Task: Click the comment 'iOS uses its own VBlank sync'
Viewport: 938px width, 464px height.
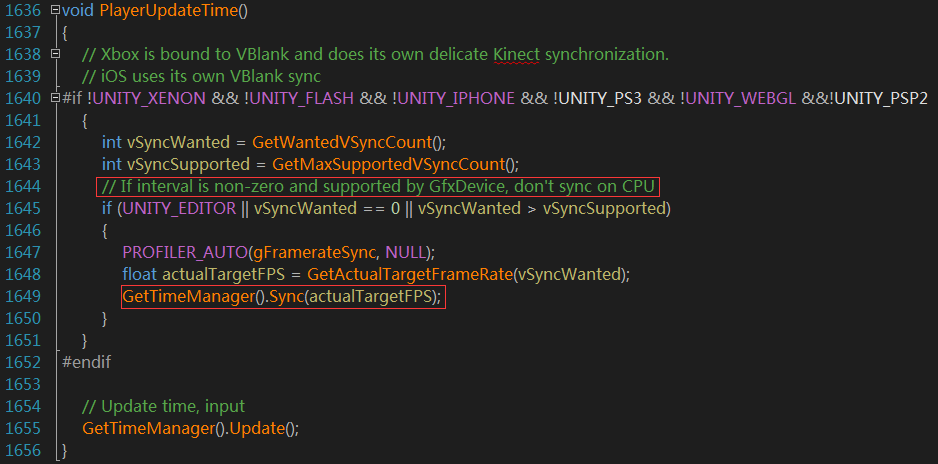Action: coord(202,77)
